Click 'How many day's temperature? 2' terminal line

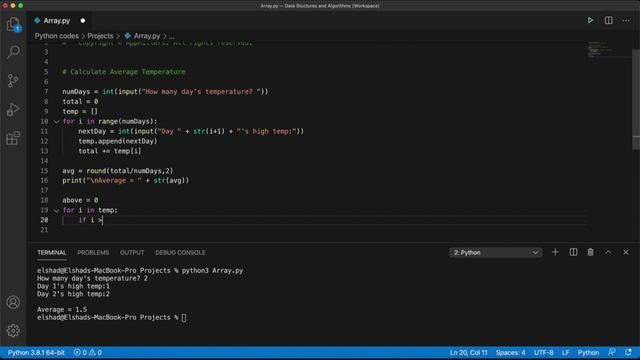[92, 278]
